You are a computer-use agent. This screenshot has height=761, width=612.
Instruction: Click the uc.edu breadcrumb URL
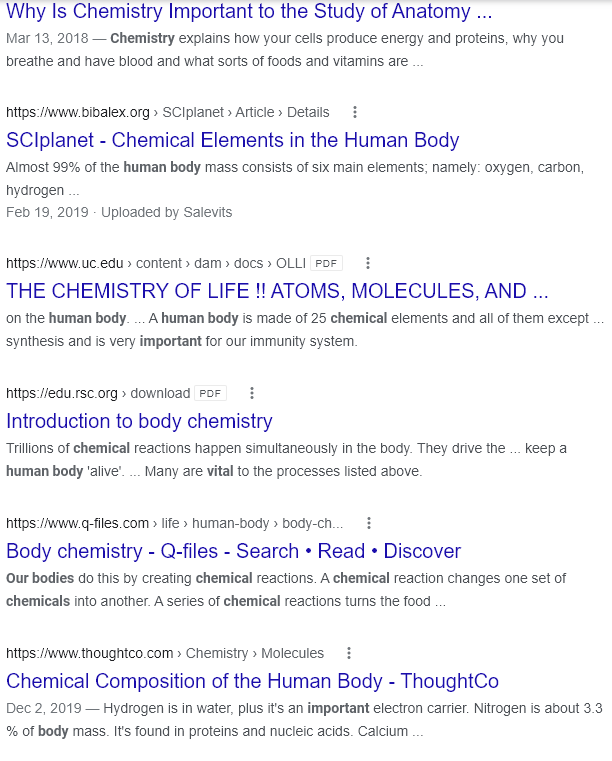tap(156, 263)
